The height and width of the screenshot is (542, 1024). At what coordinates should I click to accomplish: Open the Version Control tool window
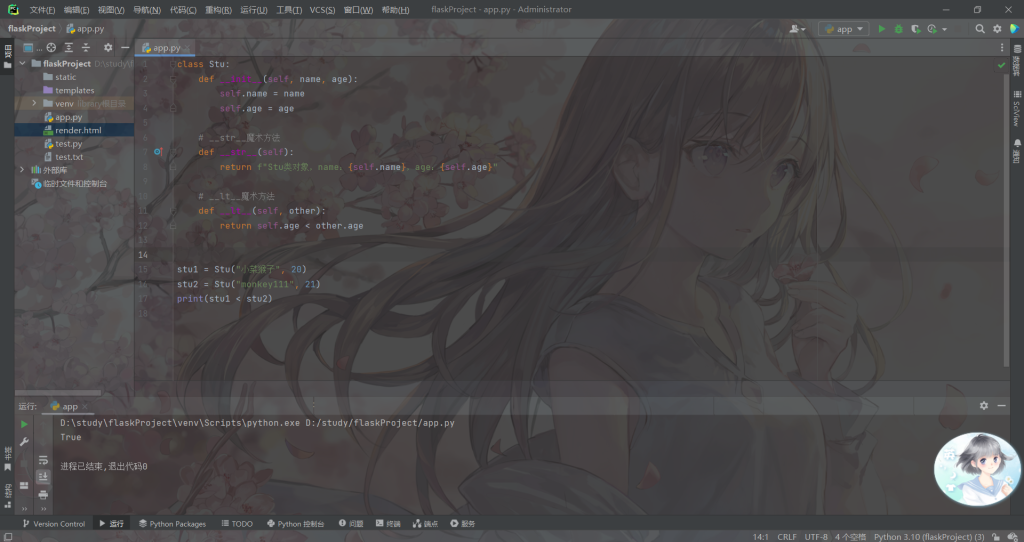click(53, 523)
